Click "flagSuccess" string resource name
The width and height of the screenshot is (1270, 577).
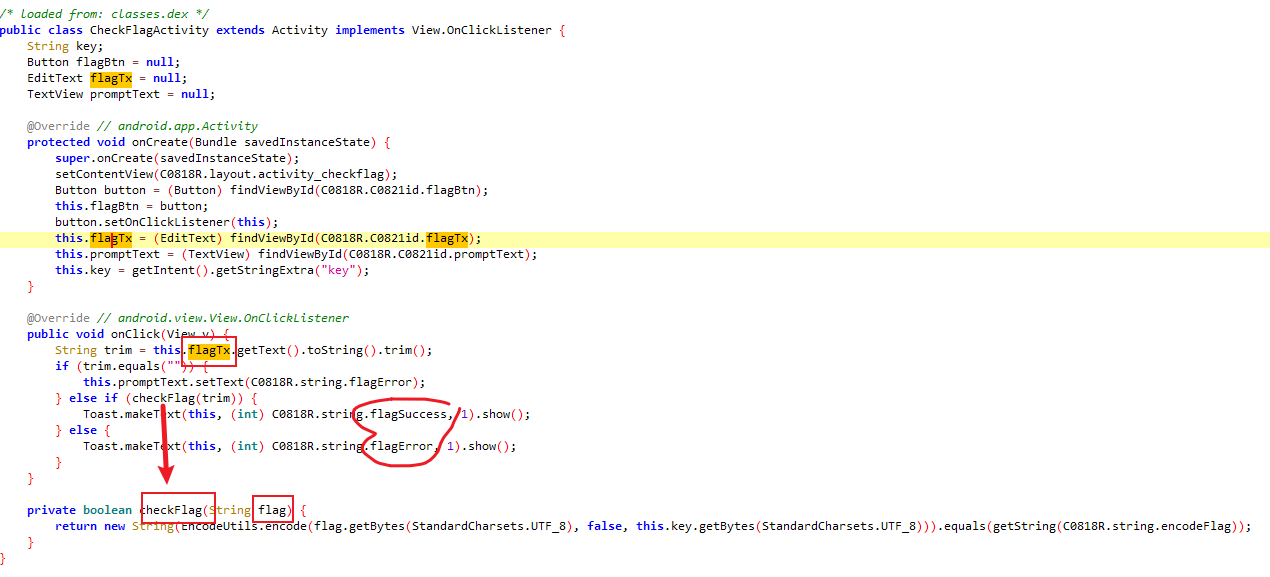pyautogui.click(x=408, y=414)
